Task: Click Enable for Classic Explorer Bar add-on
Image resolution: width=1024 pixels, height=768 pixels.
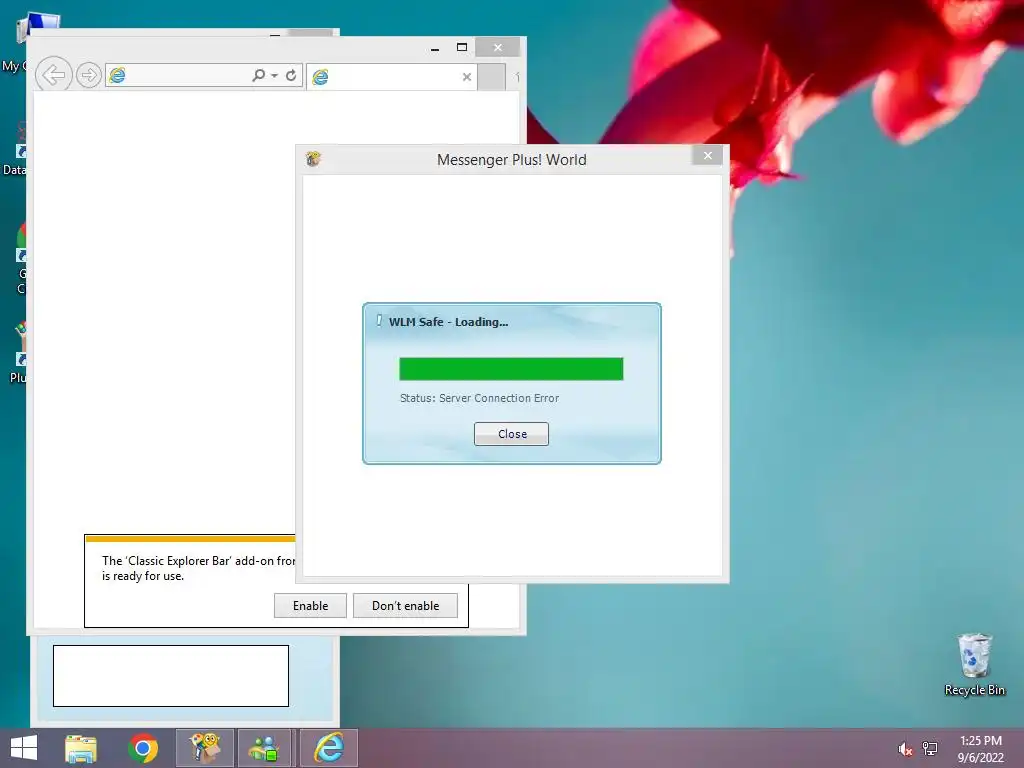Action: [x=310, y=605]
